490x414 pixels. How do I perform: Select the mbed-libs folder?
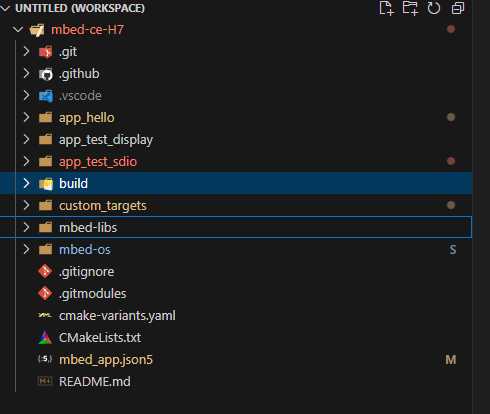point(236,227)
